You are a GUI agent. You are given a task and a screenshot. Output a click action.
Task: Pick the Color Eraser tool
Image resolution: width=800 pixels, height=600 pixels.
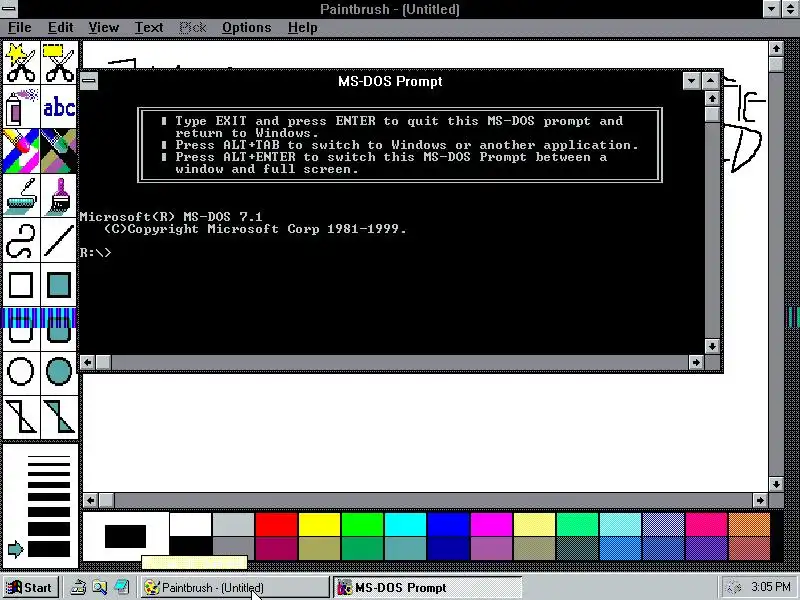(21, 151)
